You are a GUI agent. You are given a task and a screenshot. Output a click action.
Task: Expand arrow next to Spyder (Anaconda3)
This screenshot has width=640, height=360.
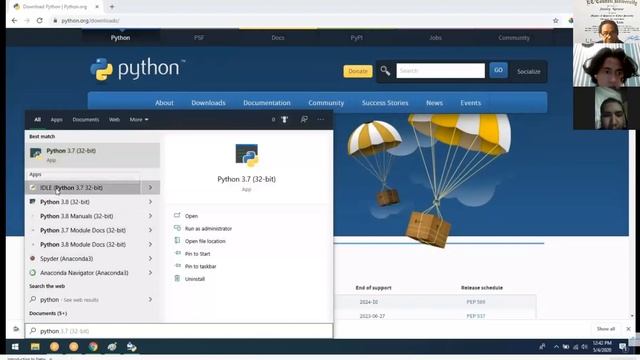pos(150,258)
